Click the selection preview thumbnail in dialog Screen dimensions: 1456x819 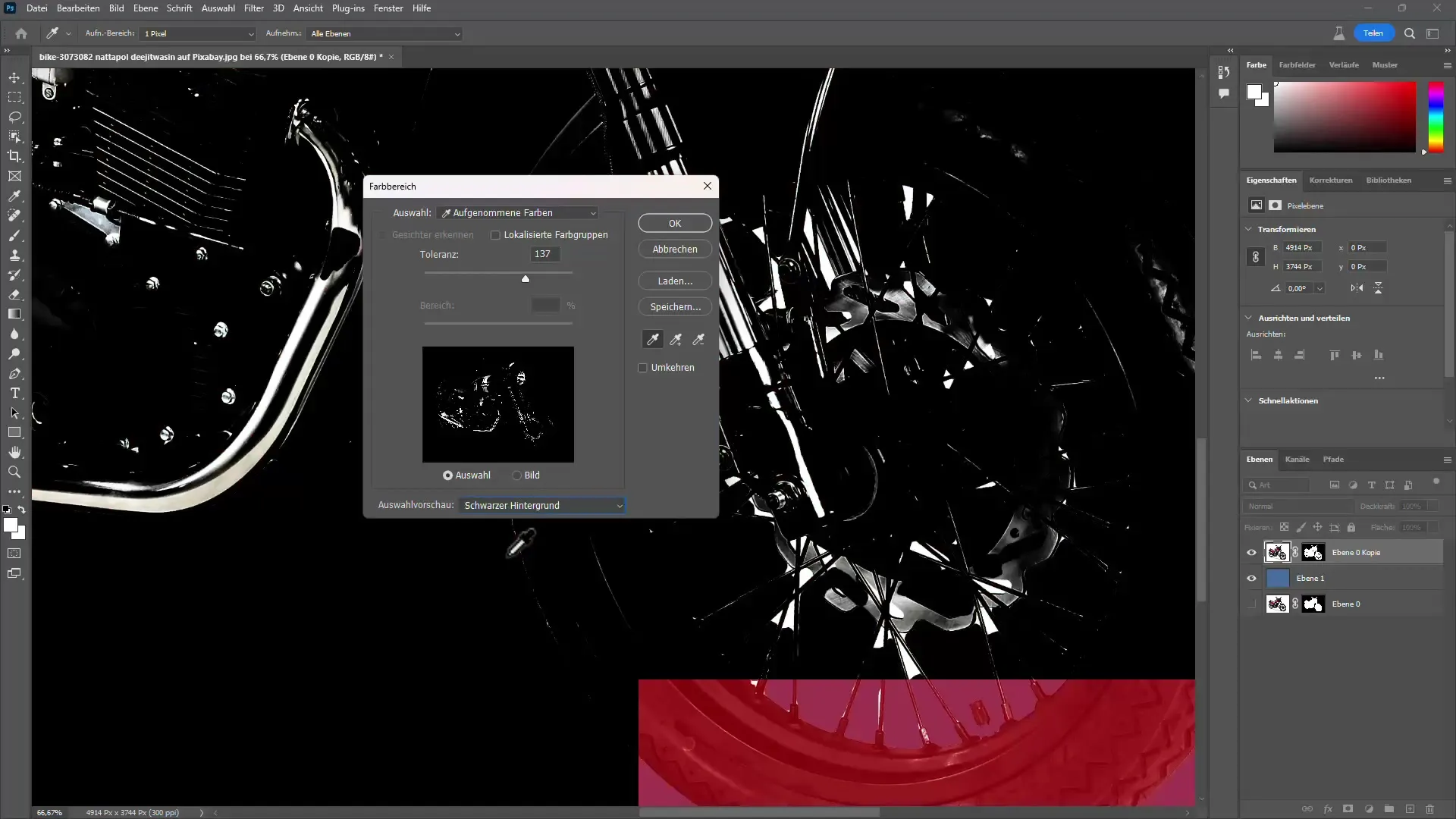[x=498, y=404]
